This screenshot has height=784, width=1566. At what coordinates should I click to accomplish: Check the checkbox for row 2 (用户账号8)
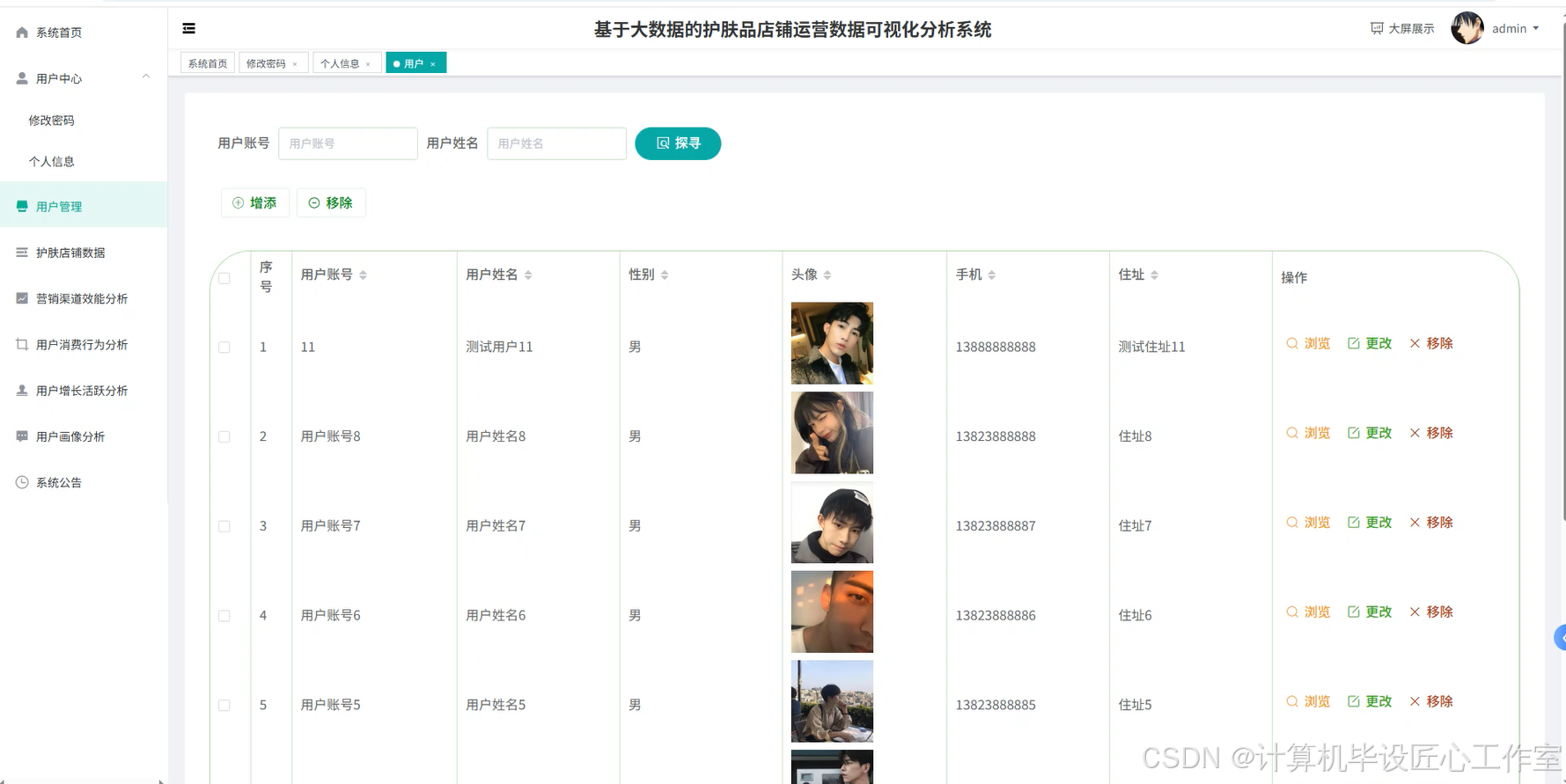(224, 437)
